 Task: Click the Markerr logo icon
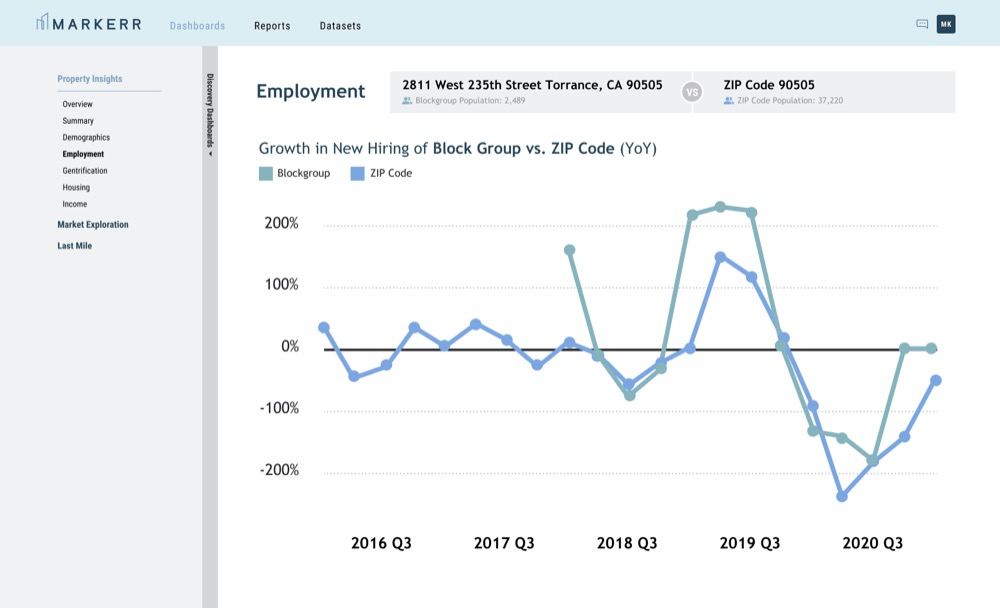pos(42,23)
